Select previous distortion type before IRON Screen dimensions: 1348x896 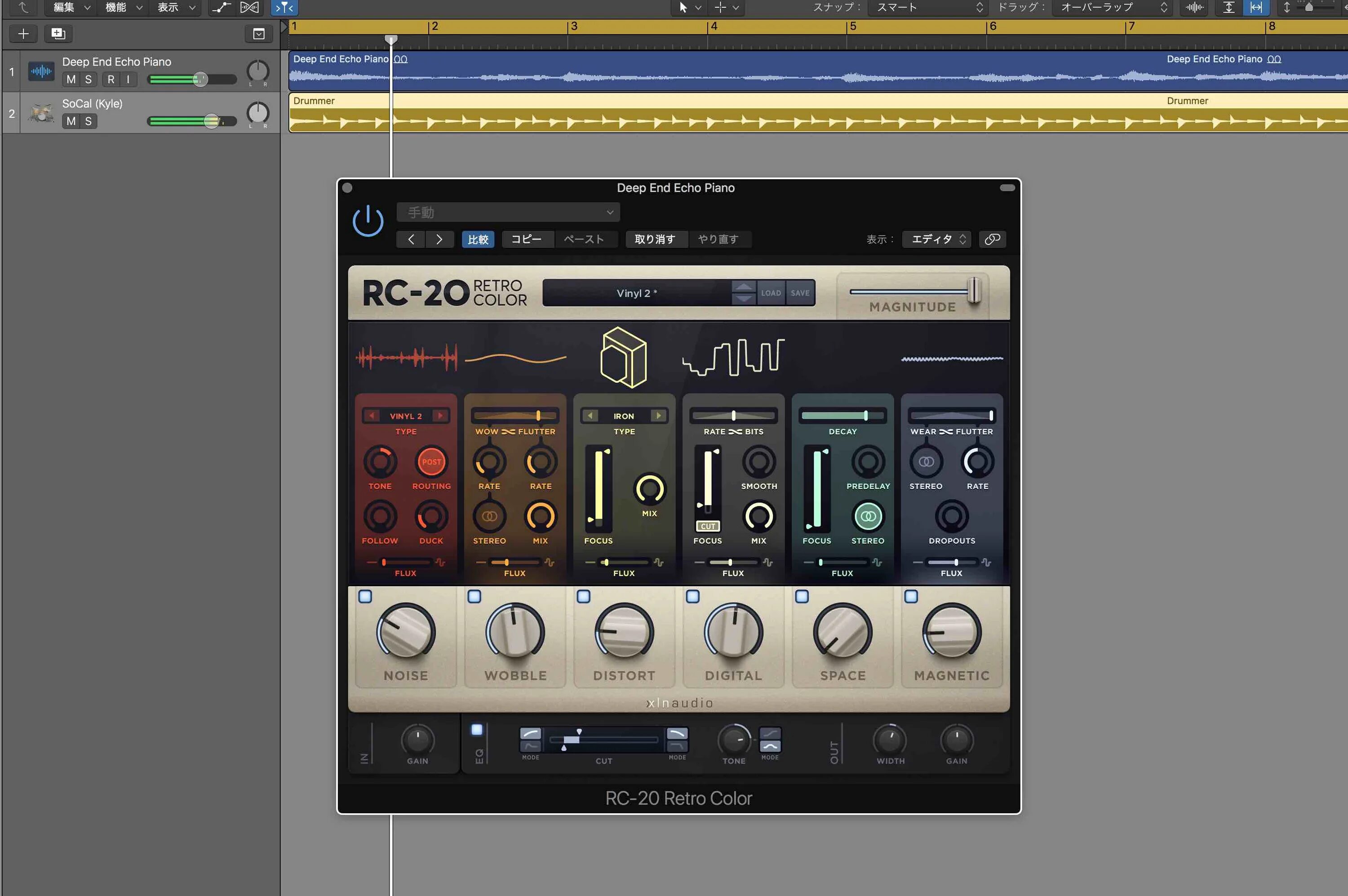[590, 416]
